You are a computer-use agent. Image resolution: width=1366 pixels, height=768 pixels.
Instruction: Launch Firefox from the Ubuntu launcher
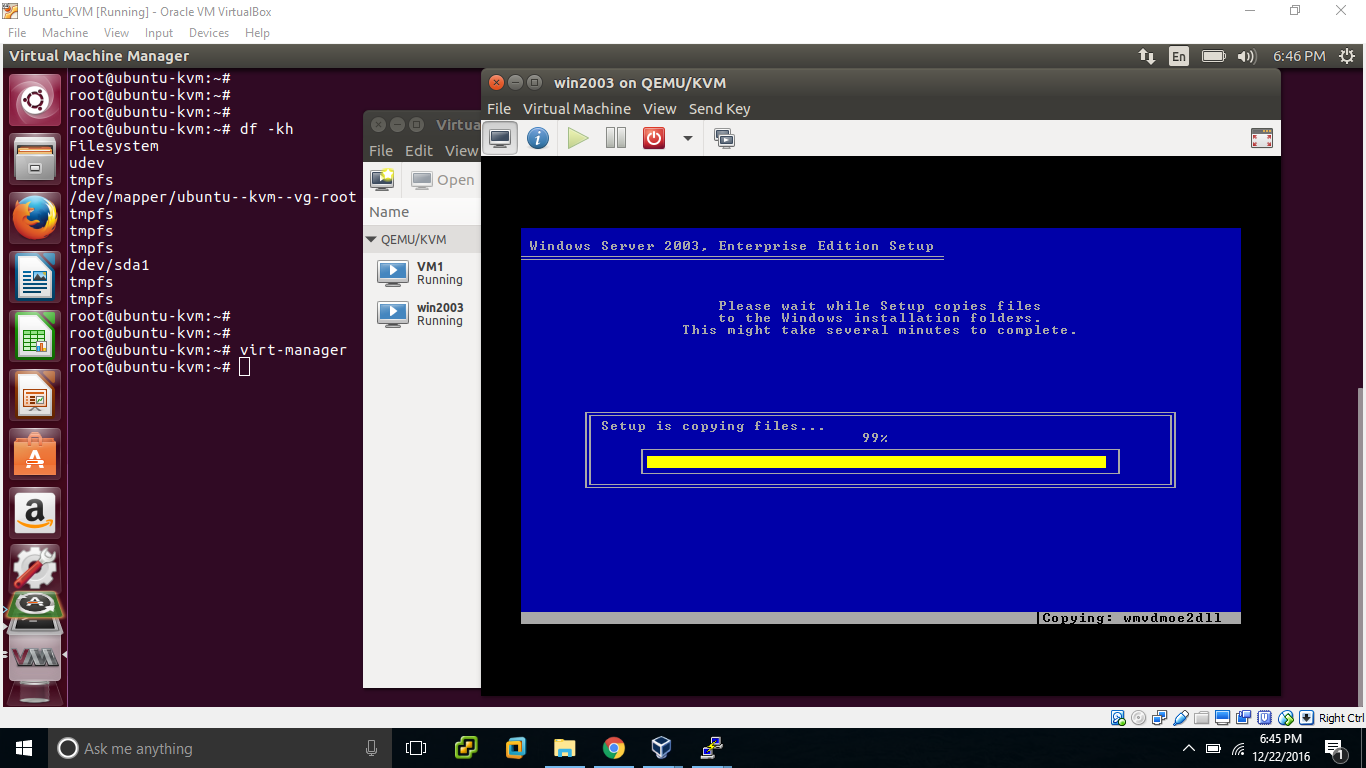(x=35, y=218)
